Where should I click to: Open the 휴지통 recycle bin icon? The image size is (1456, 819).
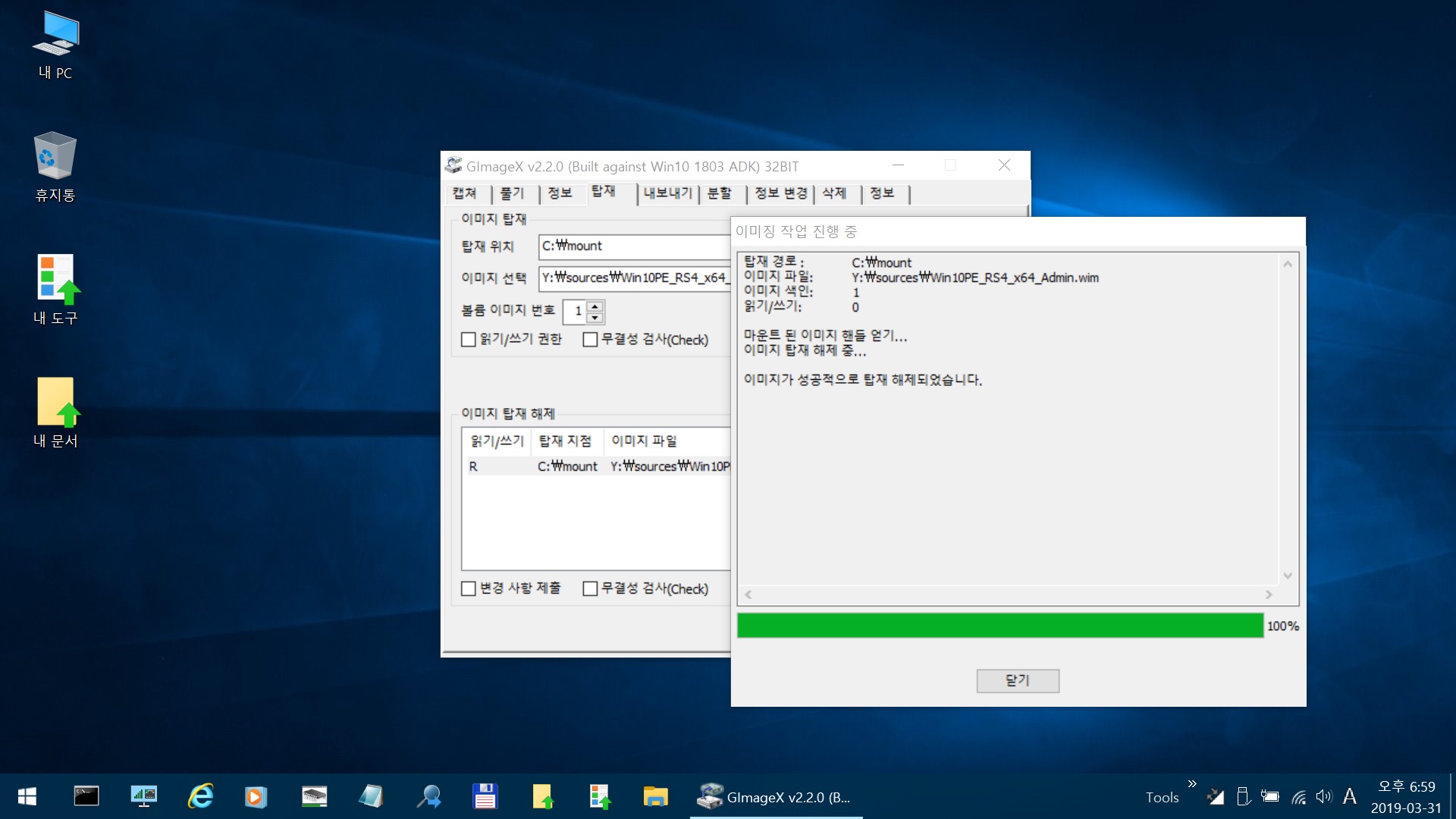click(55, 168)
